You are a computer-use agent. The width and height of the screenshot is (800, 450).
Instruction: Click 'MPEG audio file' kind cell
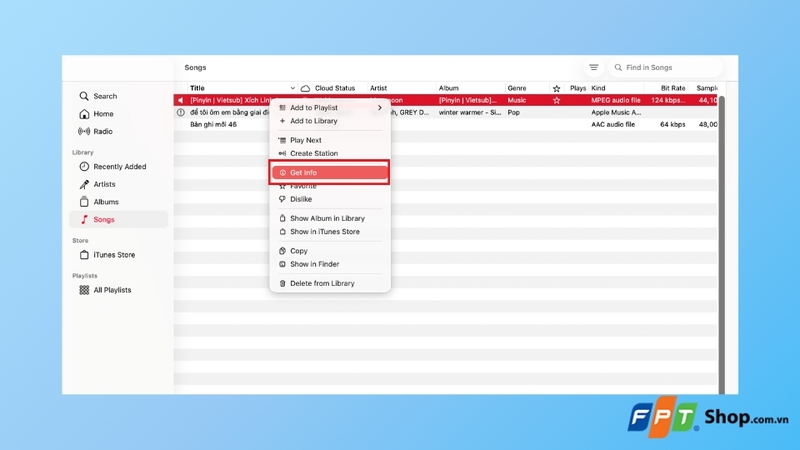click(615, 100)
